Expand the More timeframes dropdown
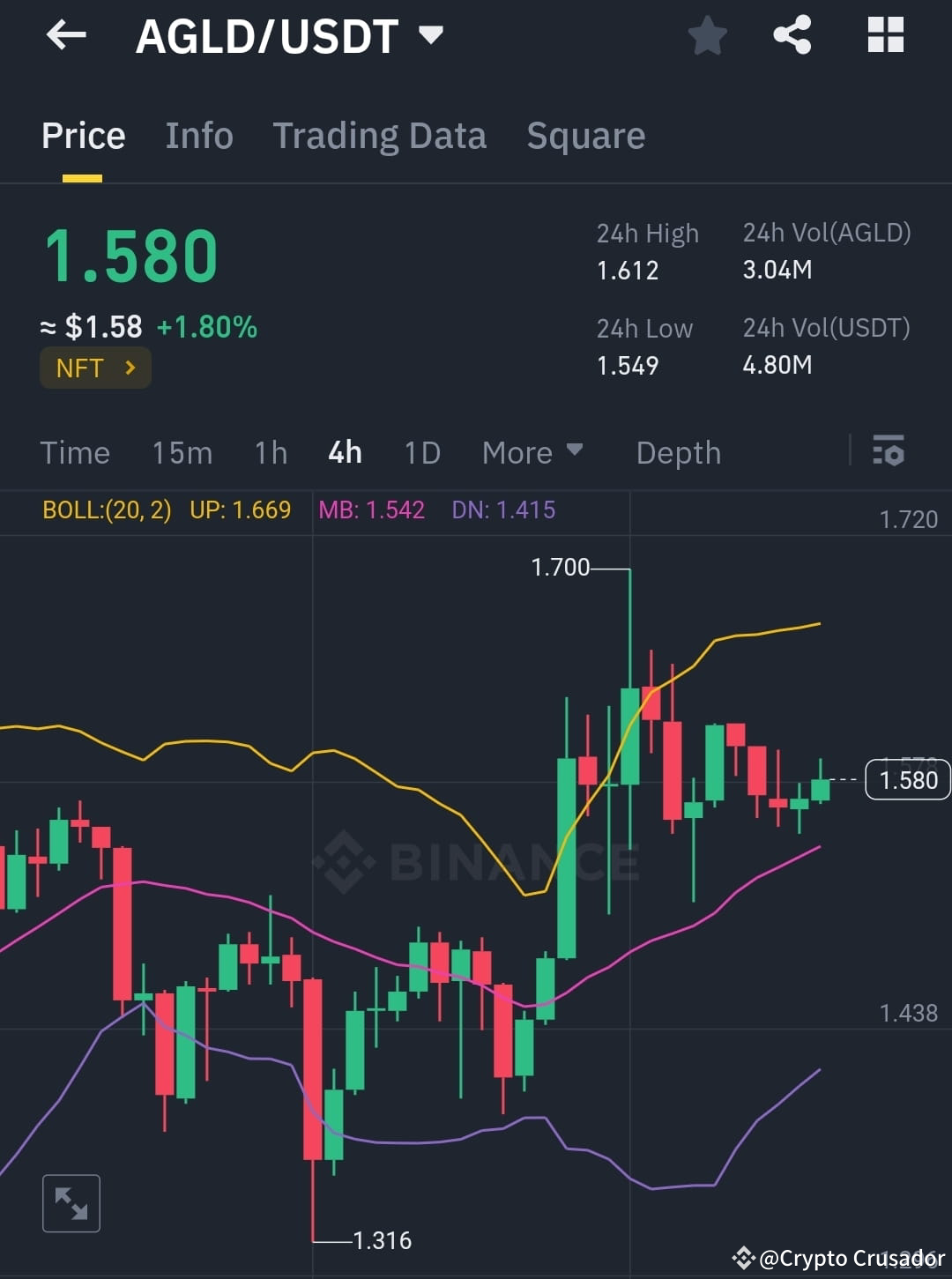This screenshot has width=952, height=1279. (x=532, y=452)
